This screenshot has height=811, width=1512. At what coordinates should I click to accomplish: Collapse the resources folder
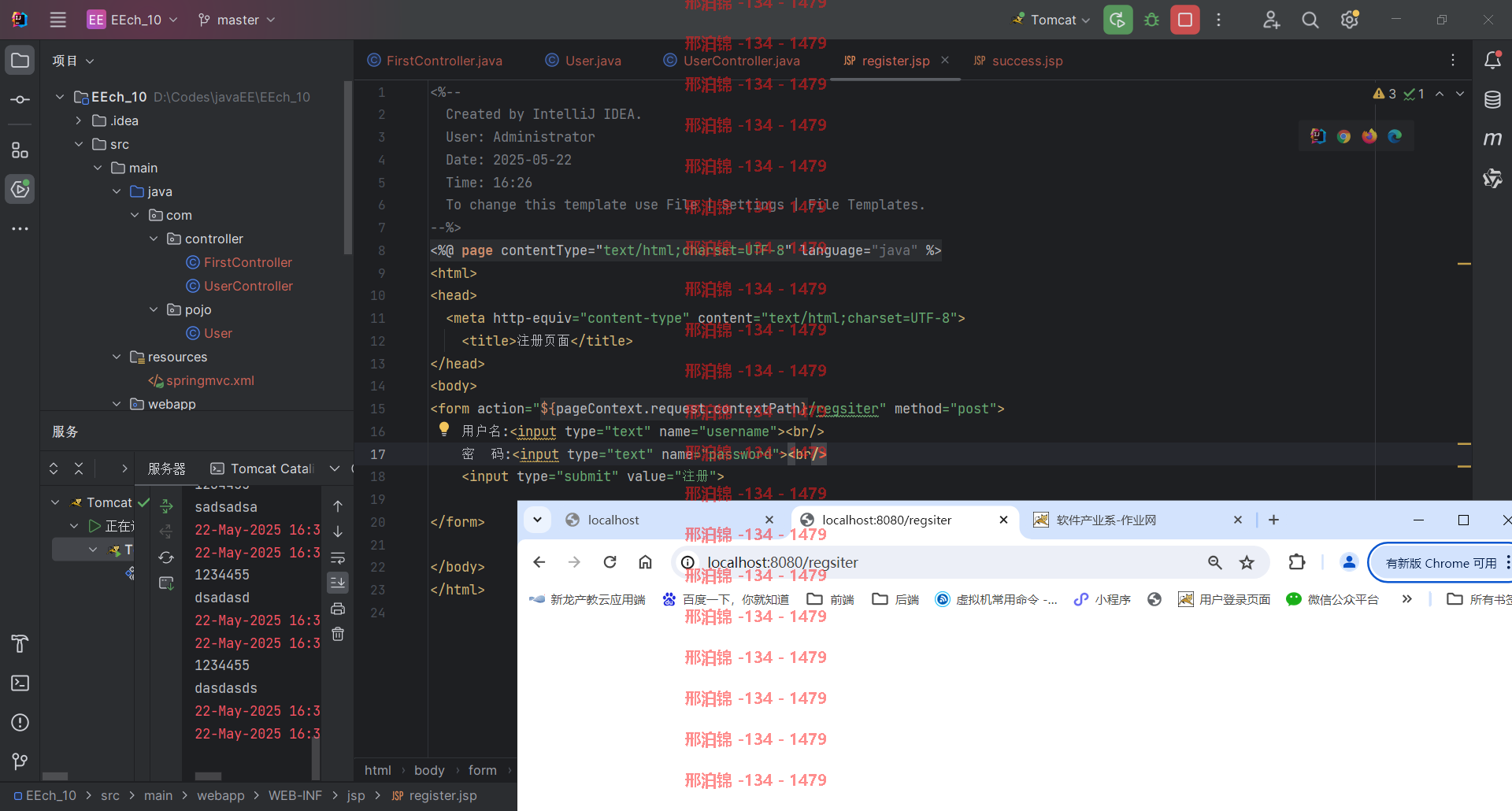click(117, 357)
